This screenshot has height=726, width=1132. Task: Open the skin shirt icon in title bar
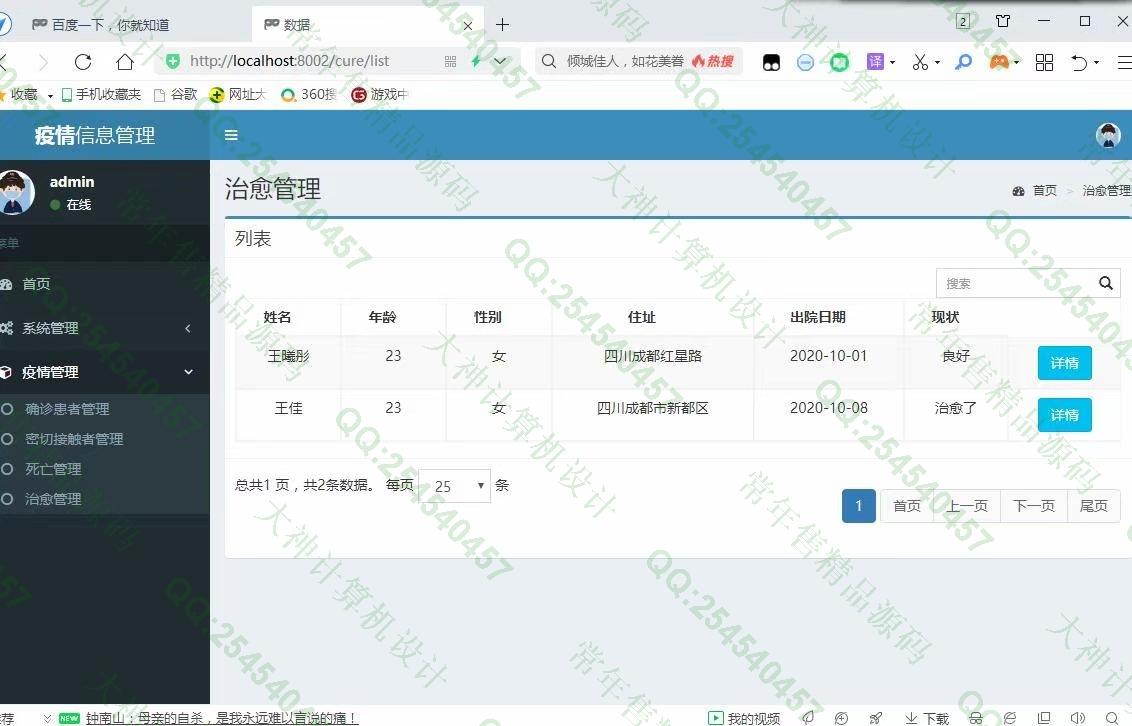1003,21
